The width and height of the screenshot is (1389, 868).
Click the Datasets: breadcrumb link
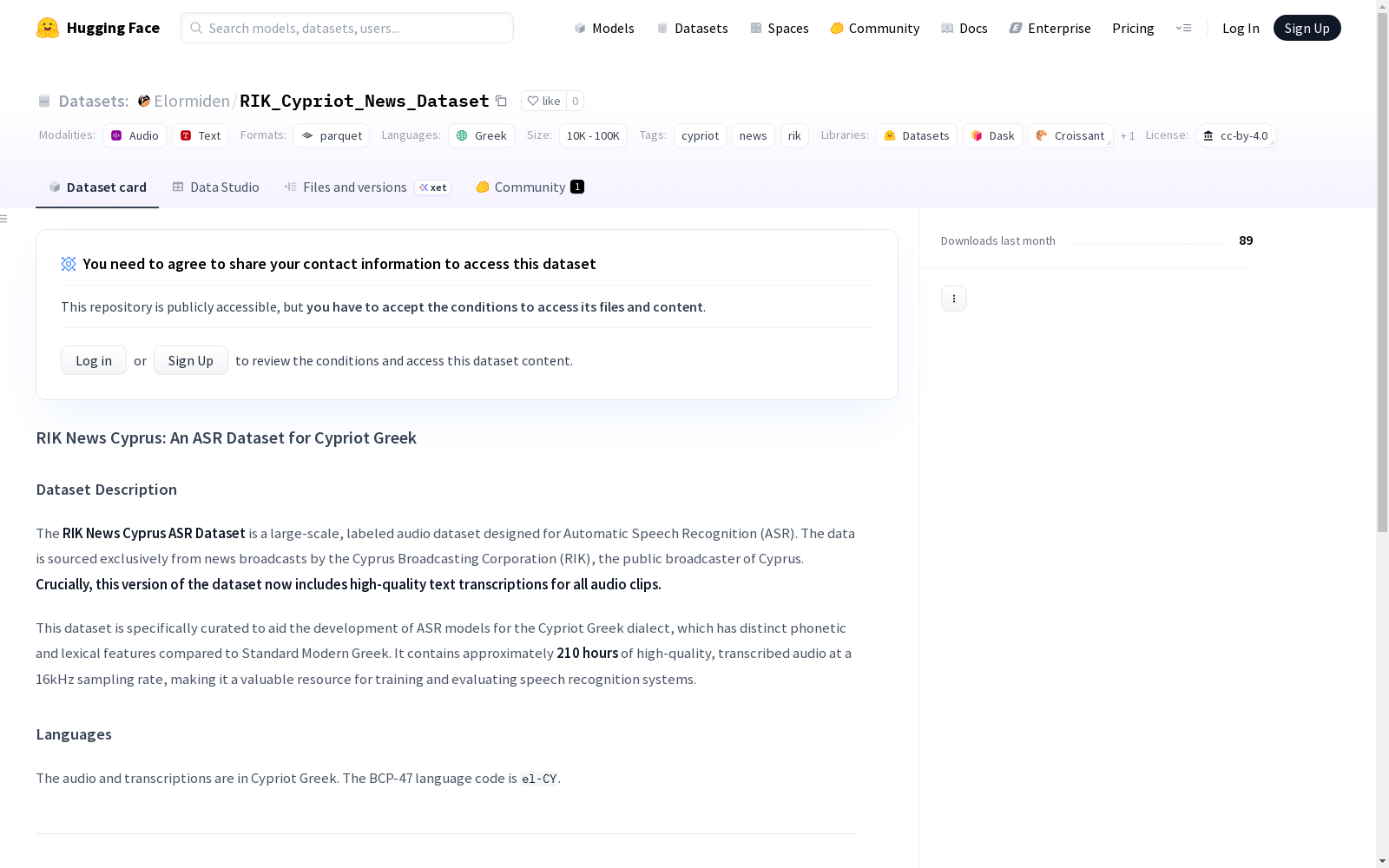click(x=94, y=101)
